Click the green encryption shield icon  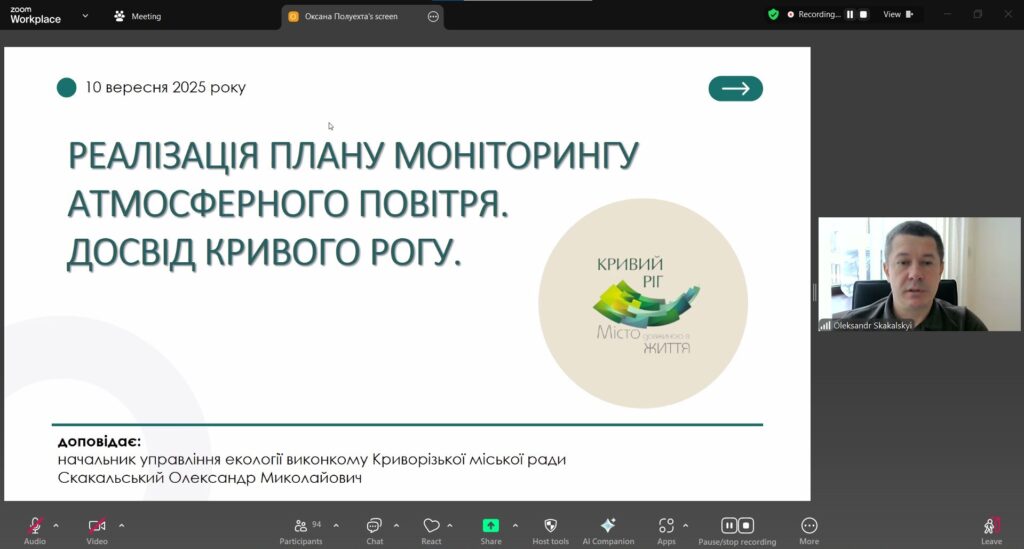[773, 14]
